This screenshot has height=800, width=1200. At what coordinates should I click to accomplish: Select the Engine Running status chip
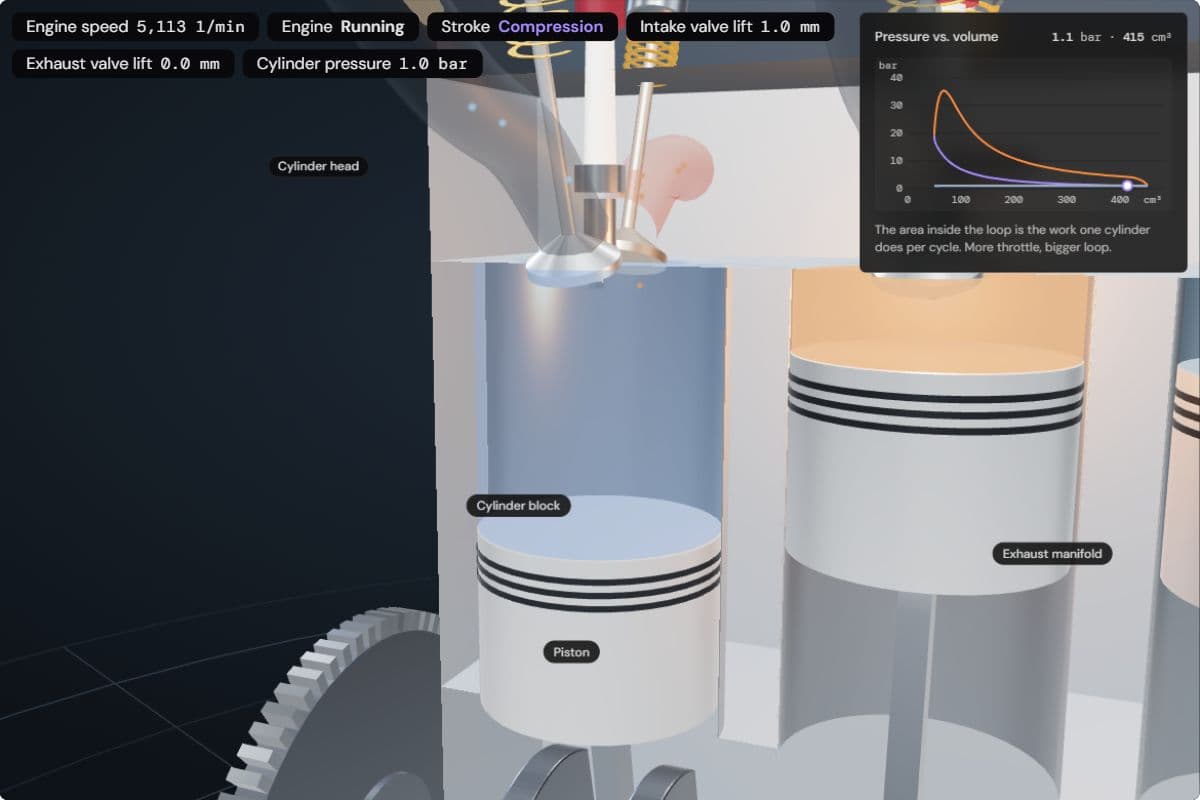click(x=343, y=27)
